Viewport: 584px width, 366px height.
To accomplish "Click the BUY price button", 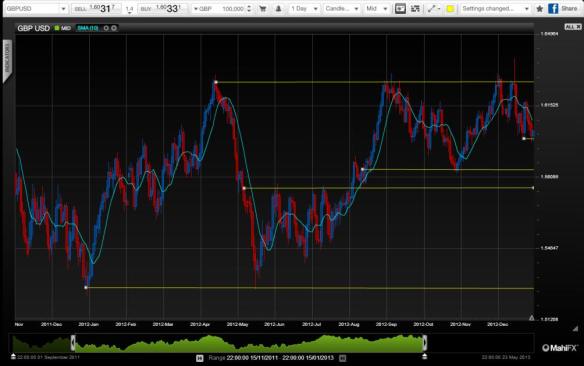I will (x=162, y=9).
